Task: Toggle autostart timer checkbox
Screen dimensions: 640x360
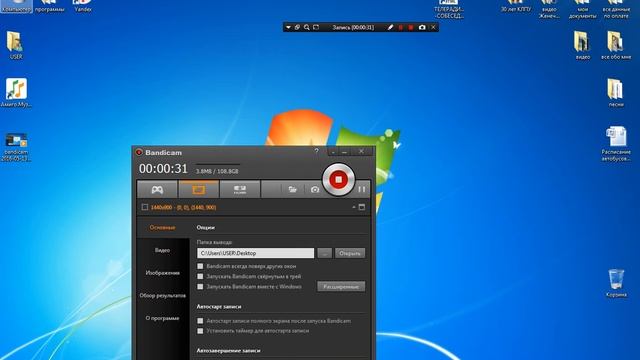Action: [x=200, y=331]
